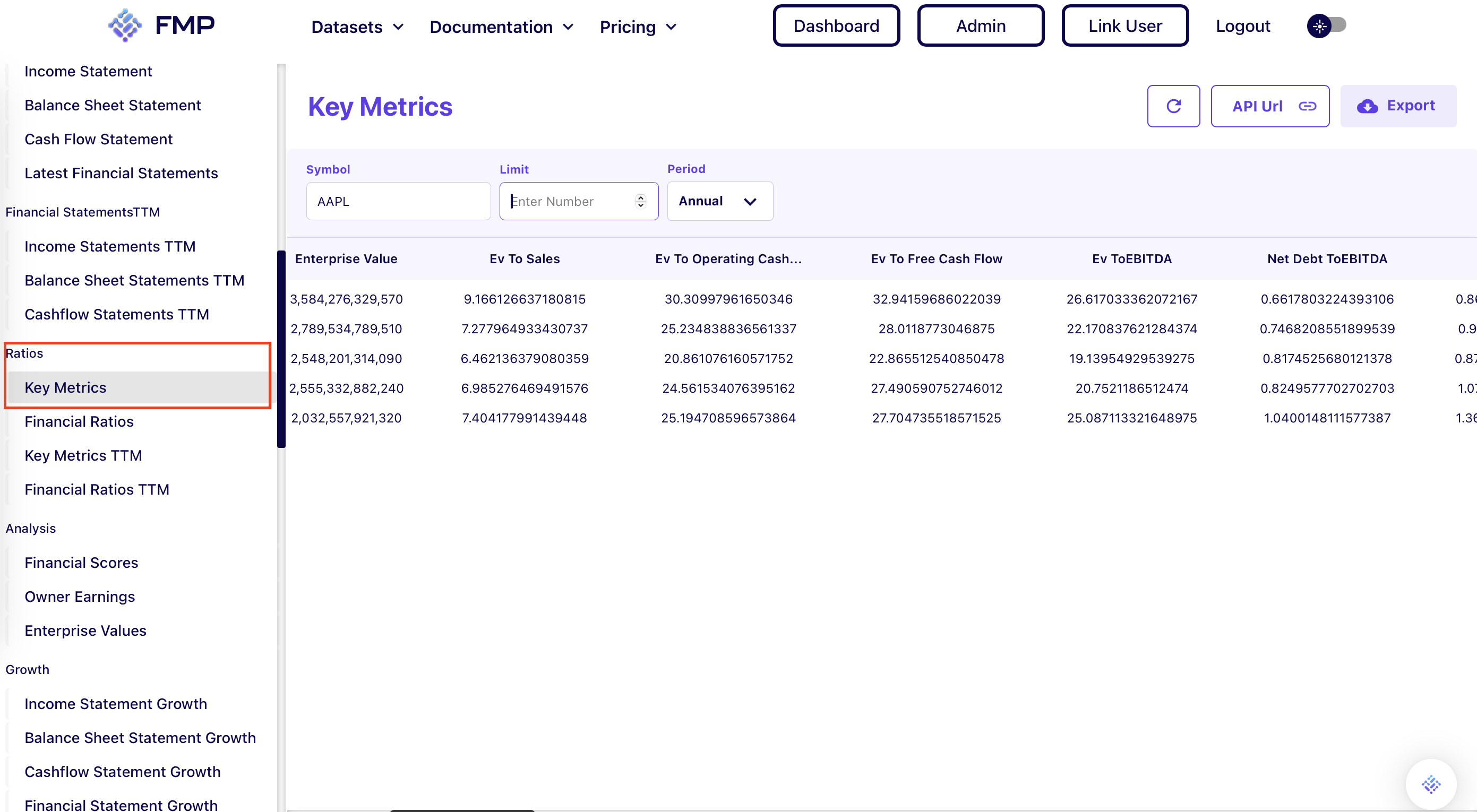Toggle the dark mode switch
Screen dimensions: 1477x812
(1327, 26)
